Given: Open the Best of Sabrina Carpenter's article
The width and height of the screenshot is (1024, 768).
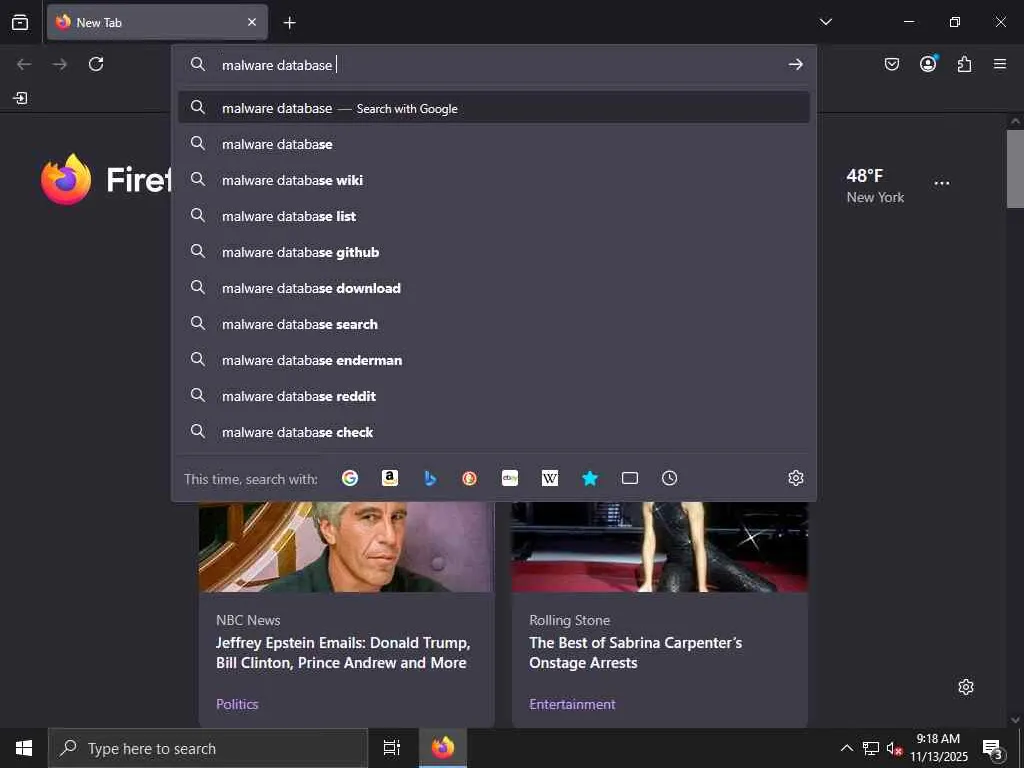Looking at the screenshot, I should pos(635,652).
